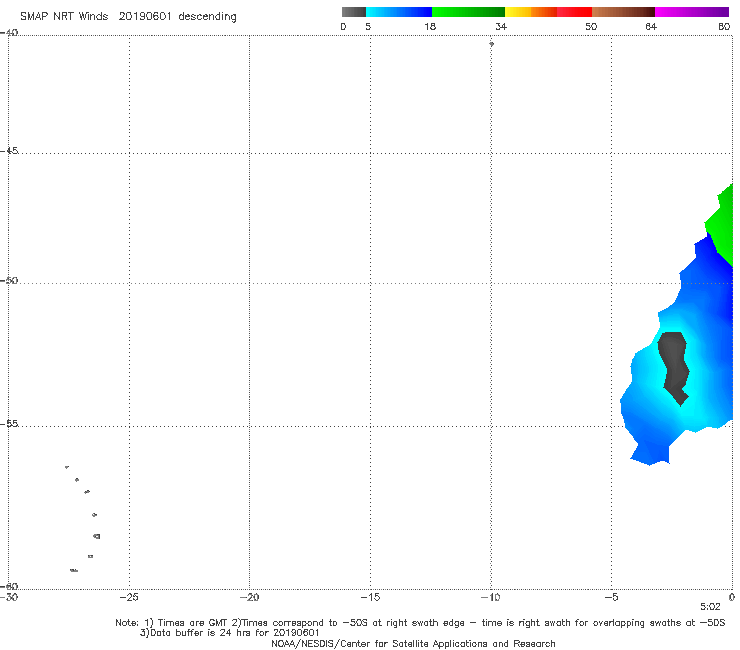
Task: Click the yellow-orange segment of the color bar
Action: 531,12
